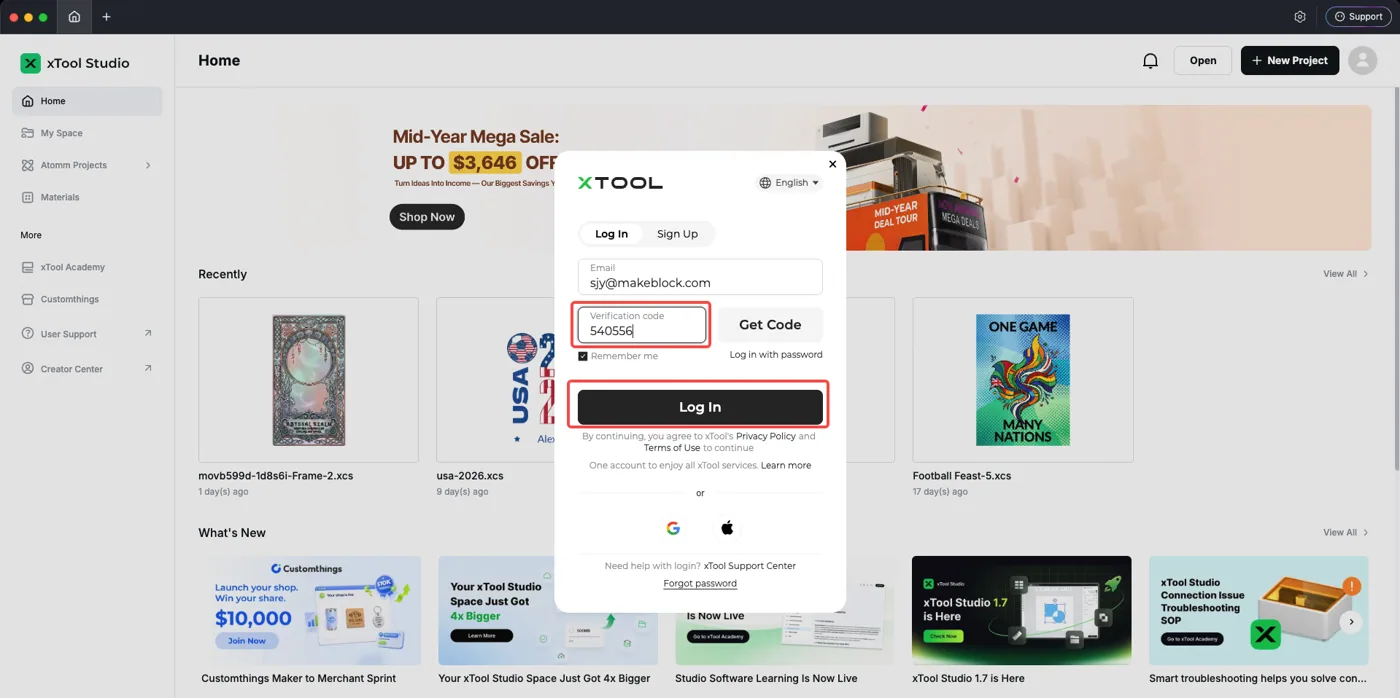This screenshot has width=1400, height=698.
Task: Click Shop Now on sale banner
Action: [x=427, y=217]
